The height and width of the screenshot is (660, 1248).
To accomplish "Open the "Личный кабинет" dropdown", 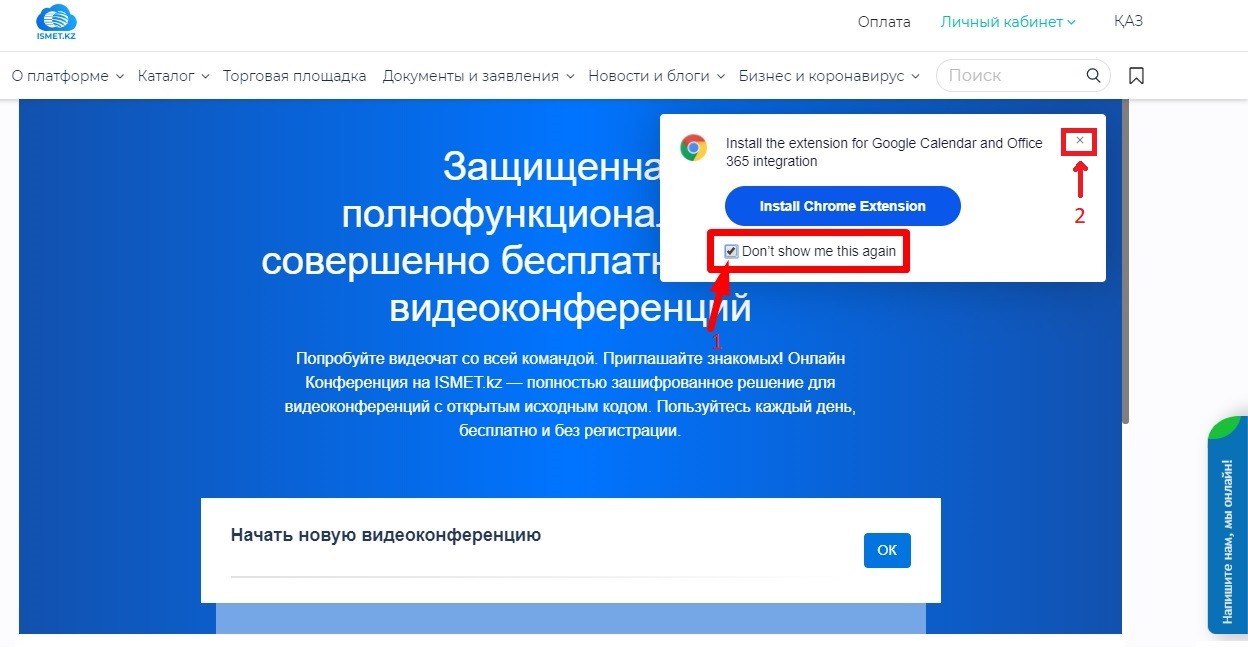I will click(x=1007, y=22).
